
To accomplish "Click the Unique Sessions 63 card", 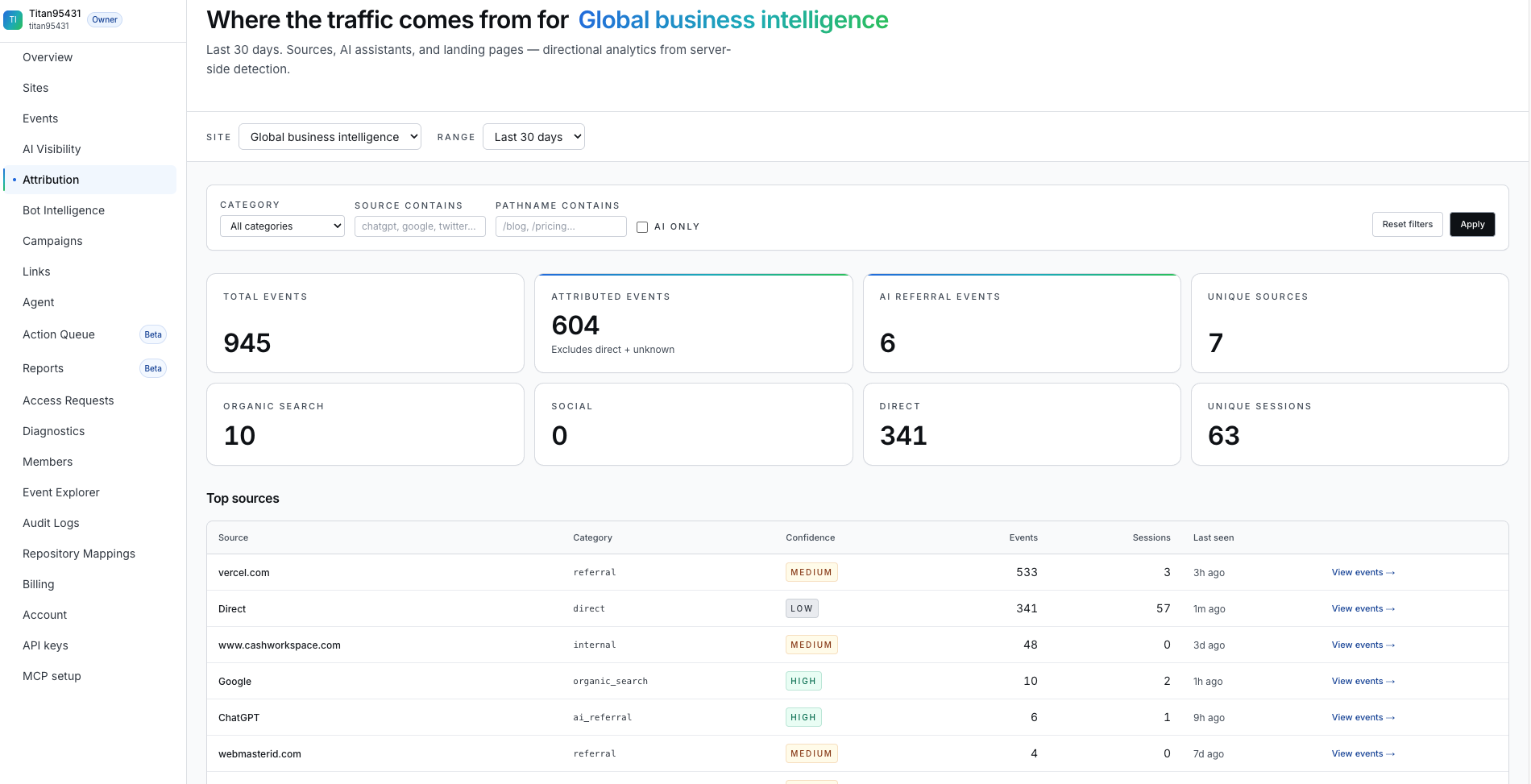I will click(x=1350, y=425).
